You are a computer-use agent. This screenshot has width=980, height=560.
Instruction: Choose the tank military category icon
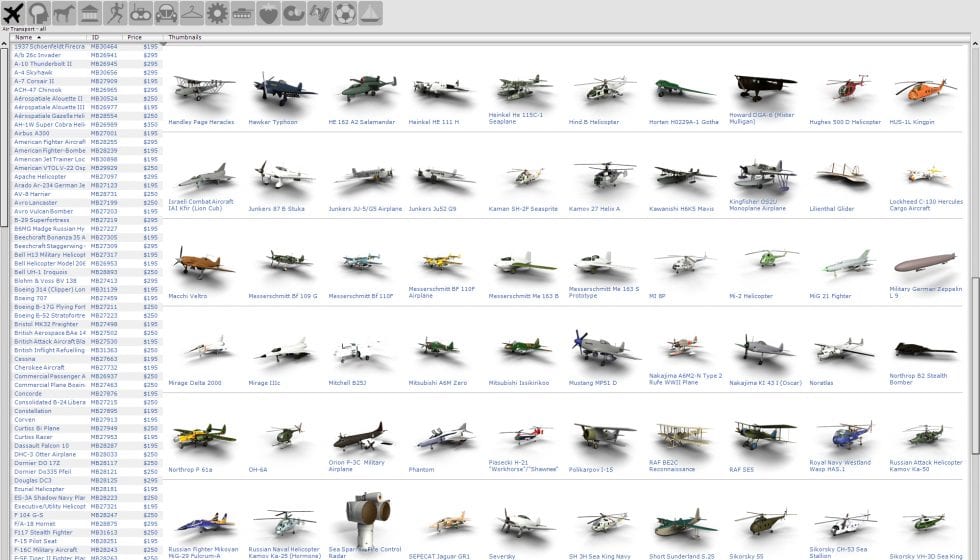(x=243, y=13)
